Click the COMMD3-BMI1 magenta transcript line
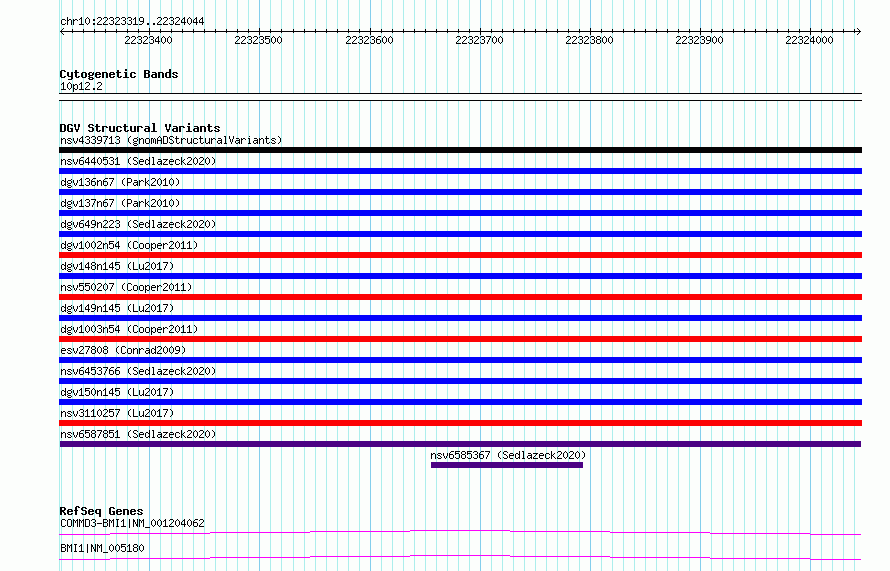The height and width of the screenshot is (571, 890). click(x=460, y=532)
